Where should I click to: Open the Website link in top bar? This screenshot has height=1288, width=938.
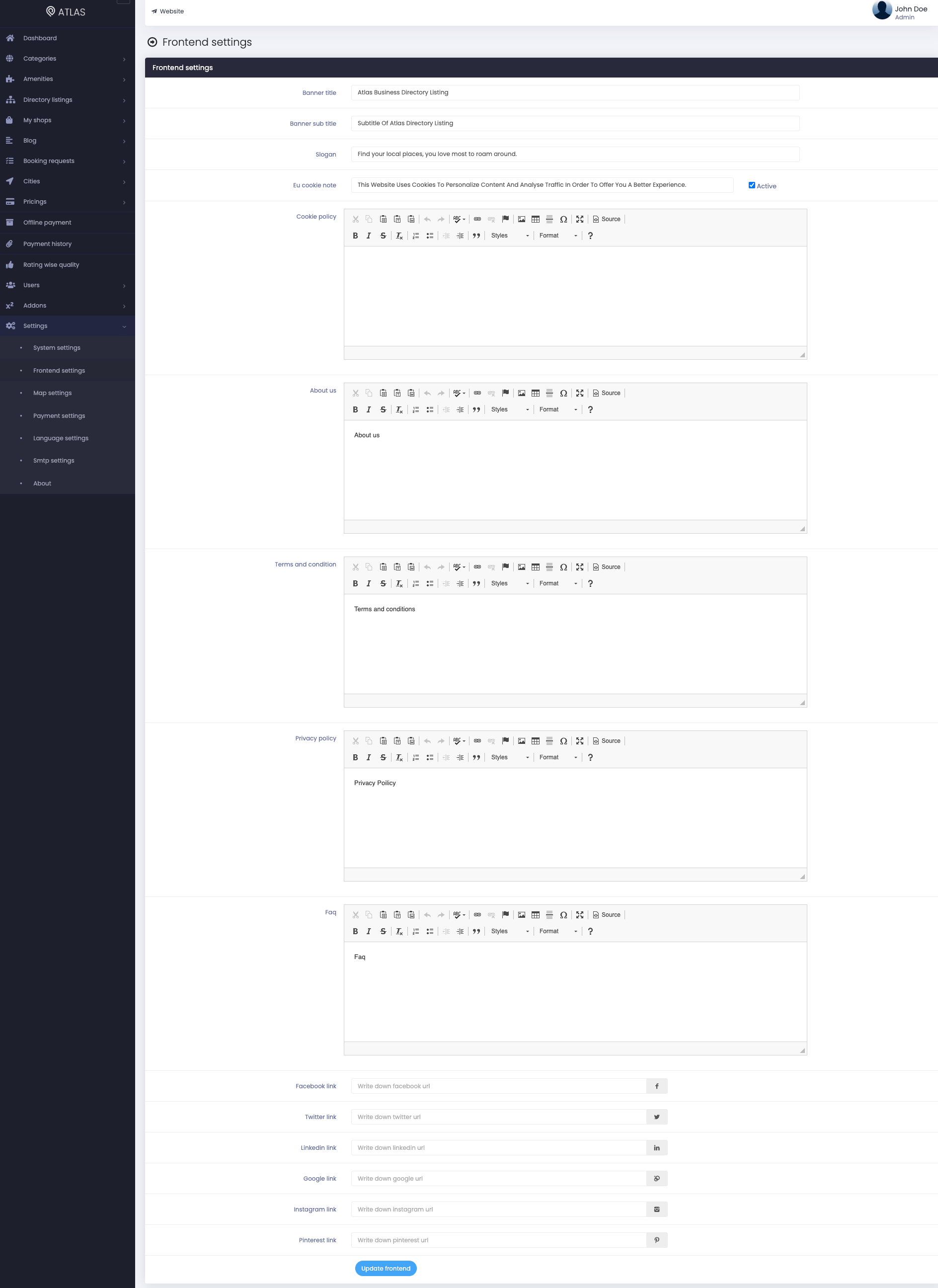coord(167,11)
